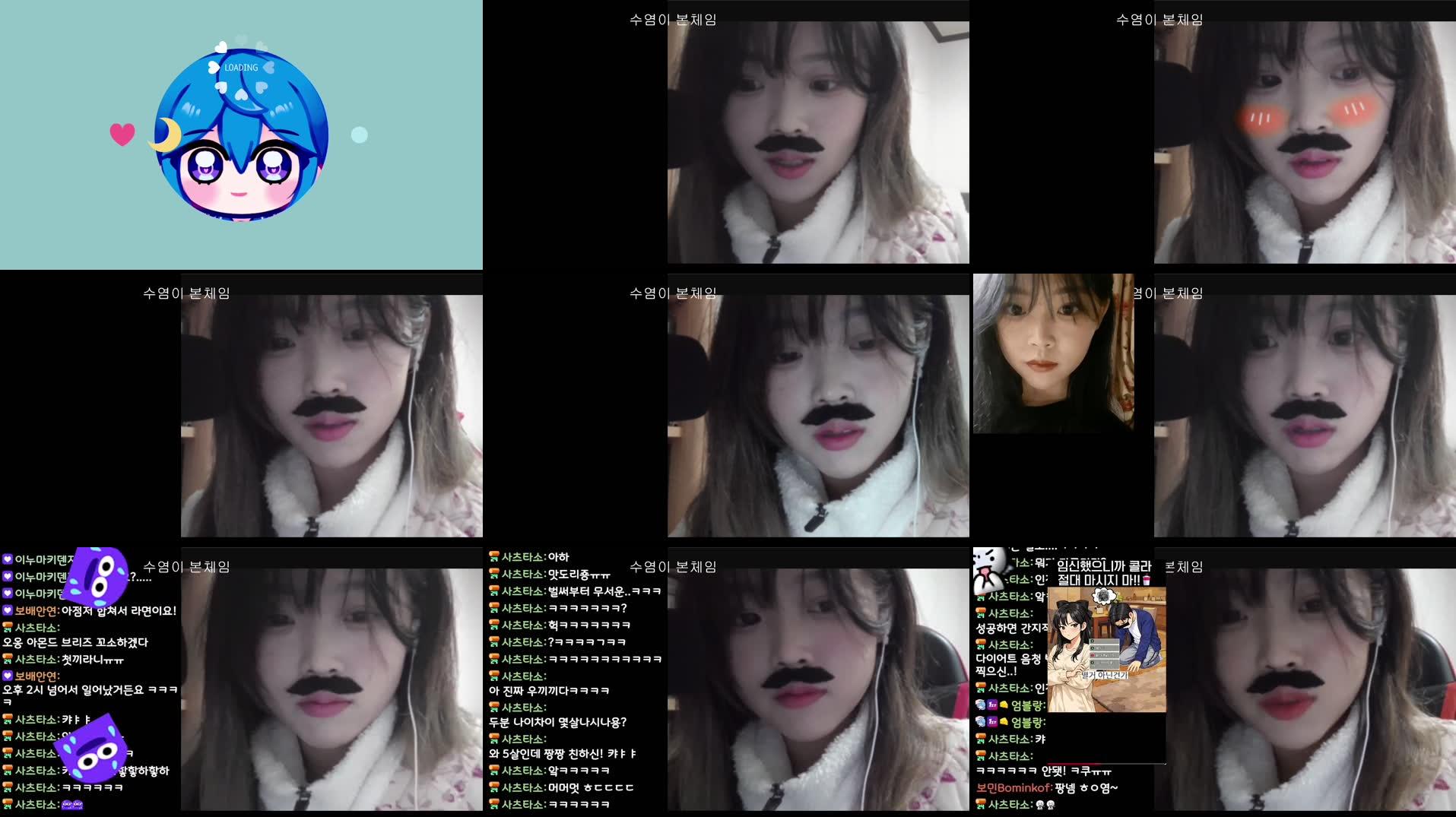Open 보인Bominkof's profile from chat
This screenshot has width=1456, height=817.
pos(1013,787)
